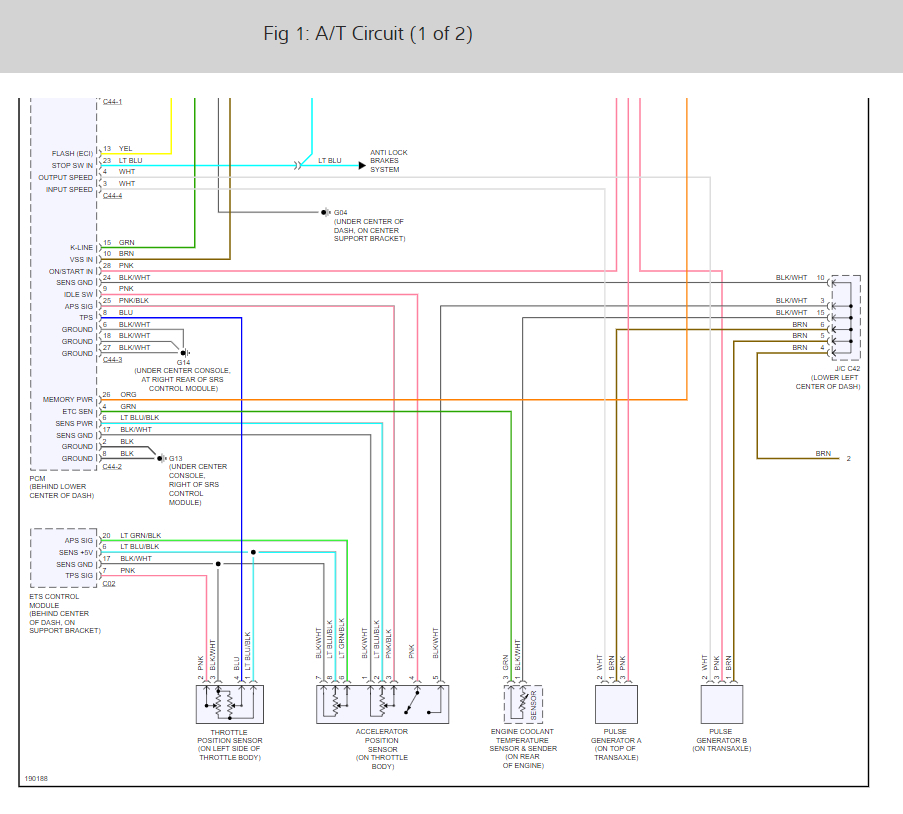Image resolution: width=903 pixels, height=814 pixels.
Task: Click the G04 ground point symbol
Action: click(325, 213)
